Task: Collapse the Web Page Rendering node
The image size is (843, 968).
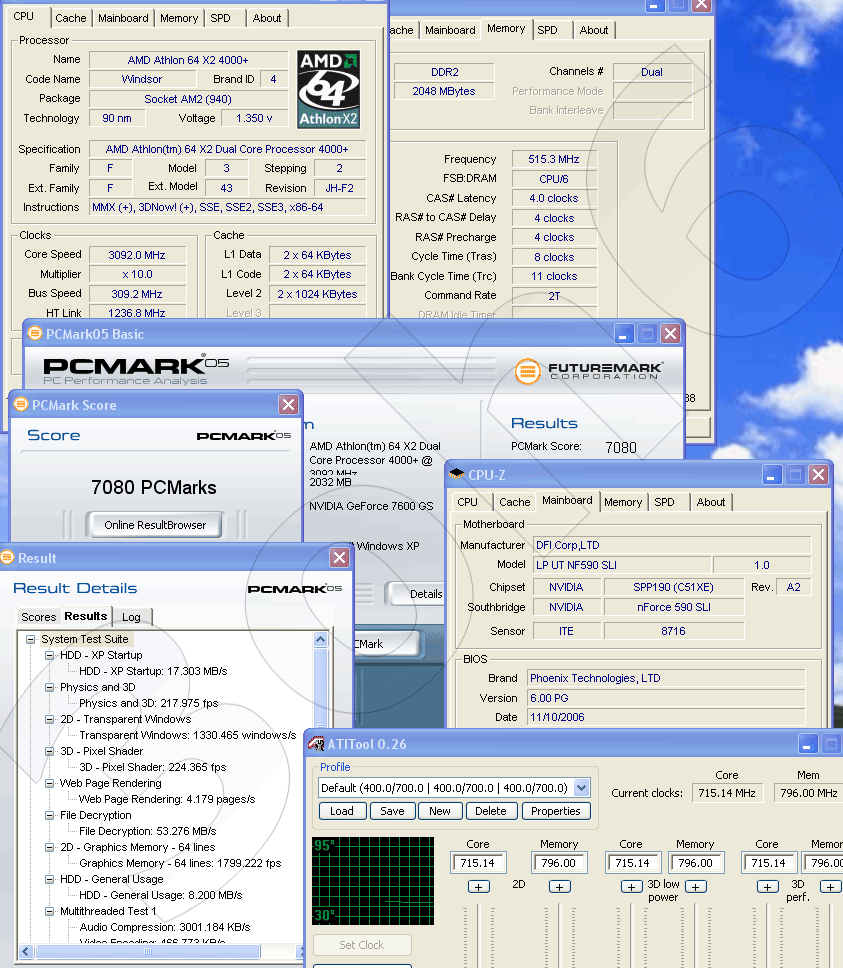Action: pyautogui.click(x=49, y=783)
